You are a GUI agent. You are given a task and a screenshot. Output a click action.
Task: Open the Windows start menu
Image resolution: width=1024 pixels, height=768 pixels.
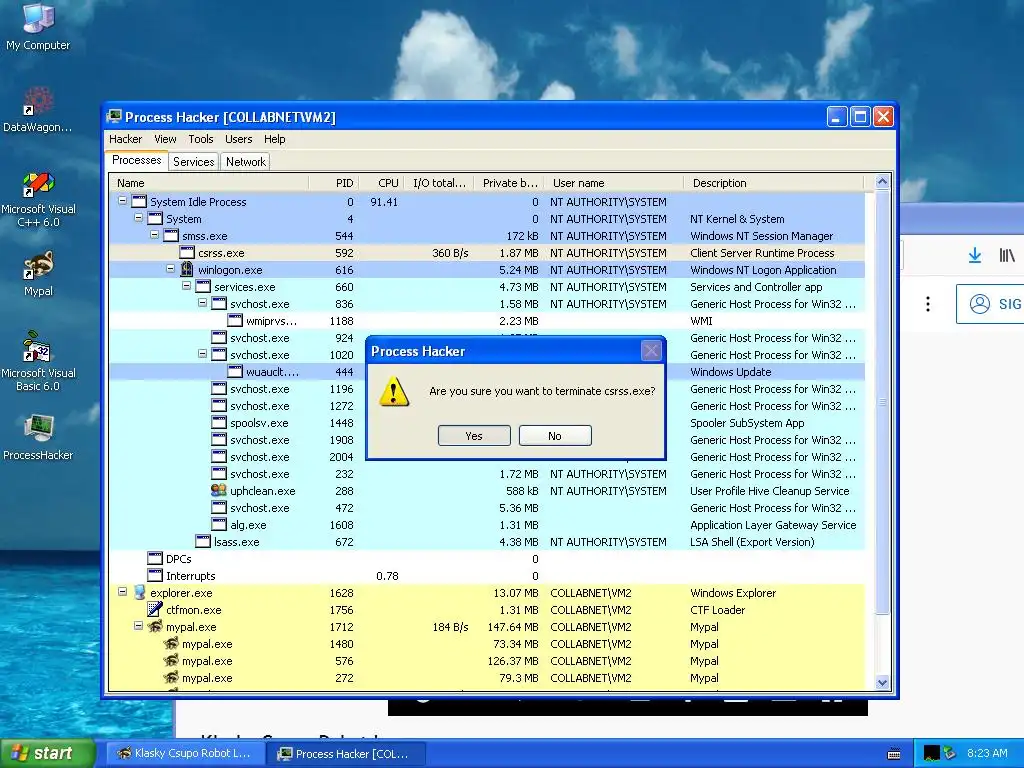47,753
